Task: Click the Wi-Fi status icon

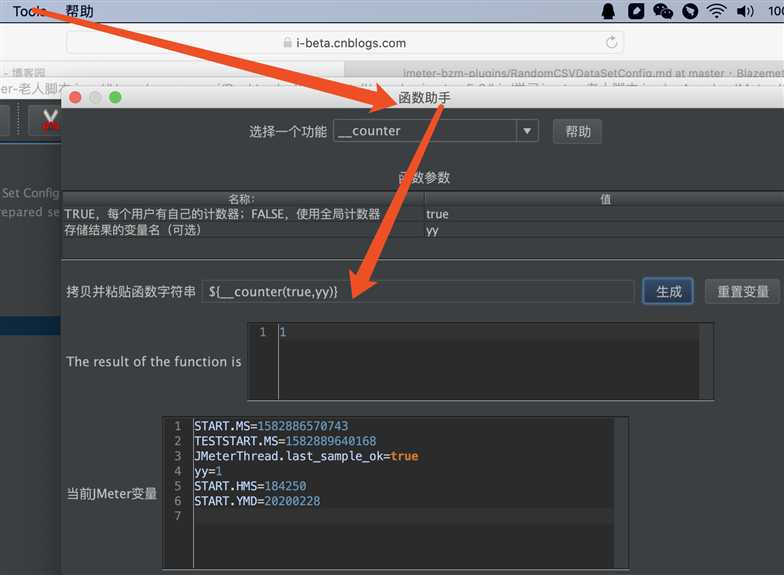Action: click(x=716, y=11)
